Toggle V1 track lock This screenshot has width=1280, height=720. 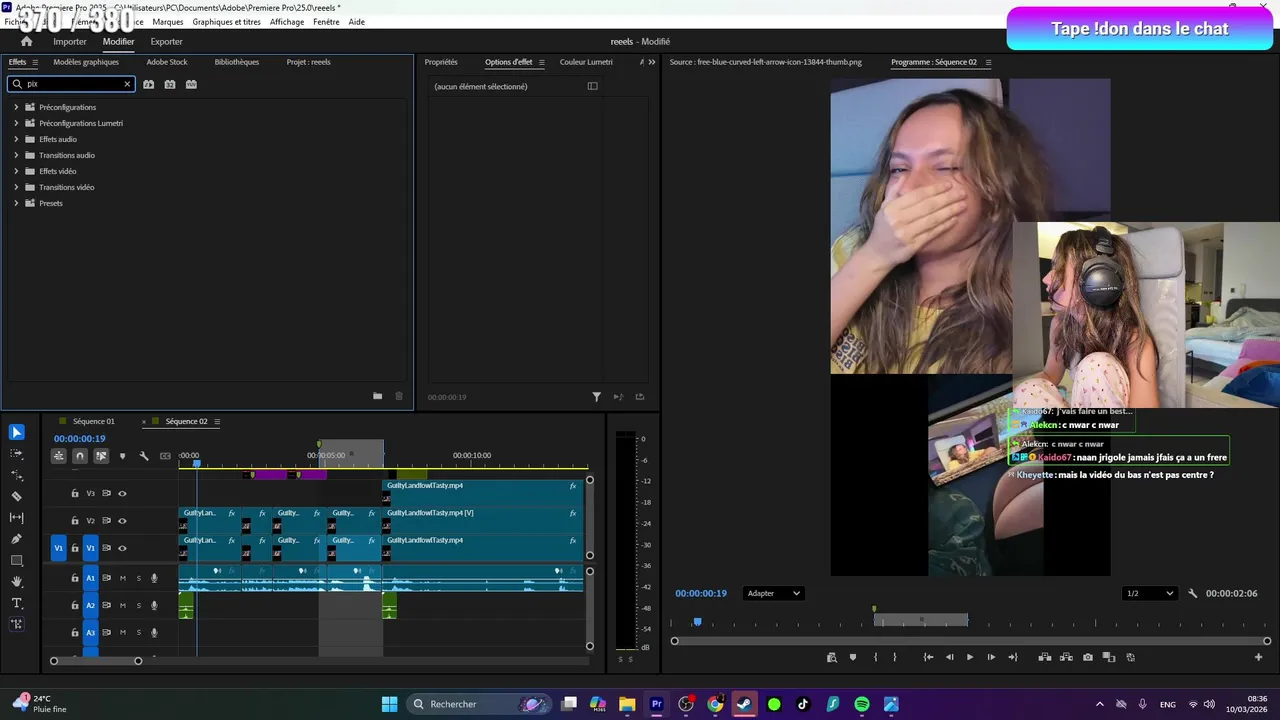[x=74, y=548]
